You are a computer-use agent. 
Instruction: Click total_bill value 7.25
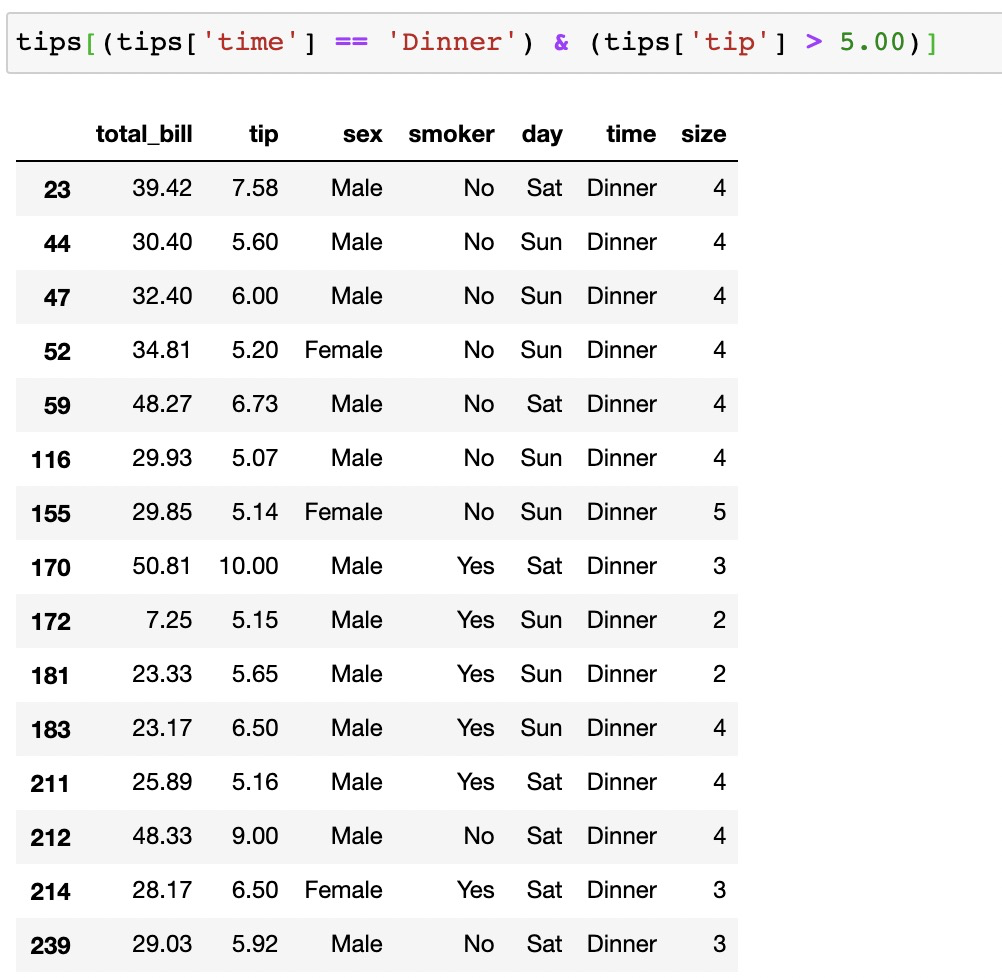(x=169, y=620)
